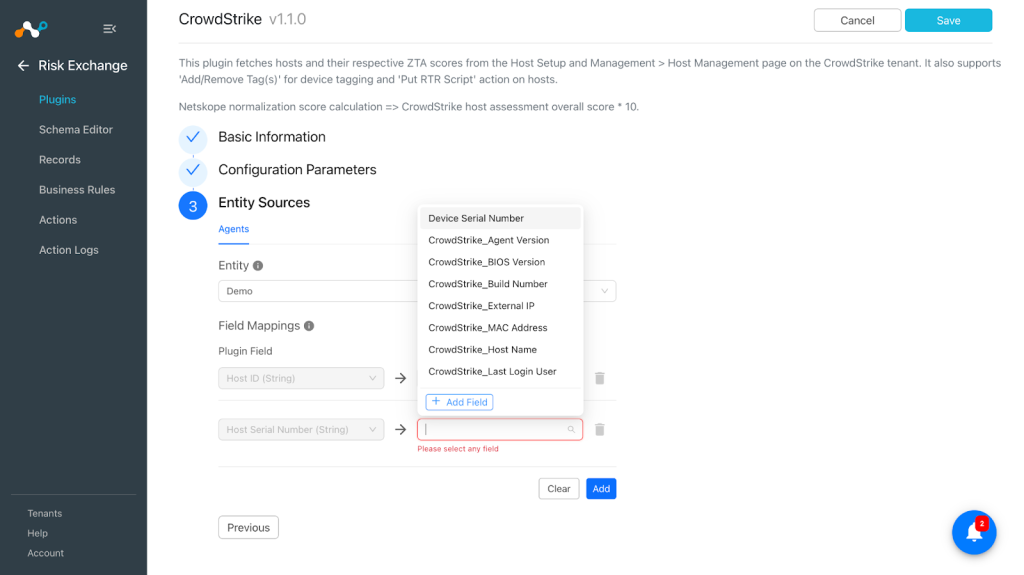
Task: Save the CrowdStrike plugin
Action: point(948,20)
